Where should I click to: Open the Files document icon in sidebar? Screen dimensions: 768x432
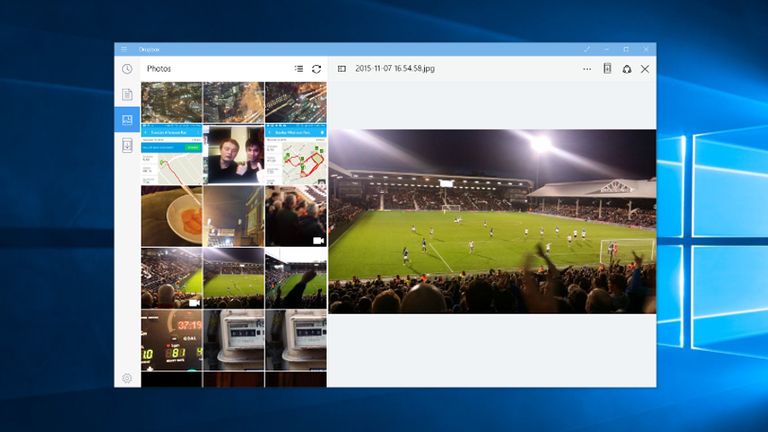[x=127, y=95]
